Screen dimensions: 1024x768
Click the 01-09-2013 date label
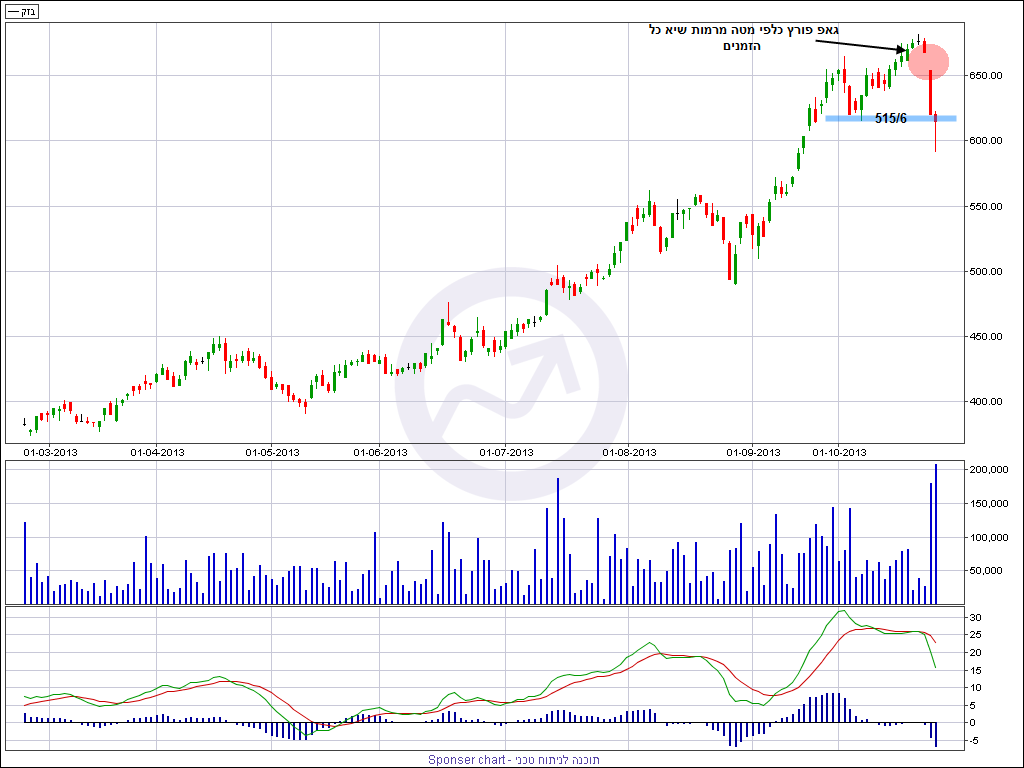pyautogui.click(x=753, y=452)
